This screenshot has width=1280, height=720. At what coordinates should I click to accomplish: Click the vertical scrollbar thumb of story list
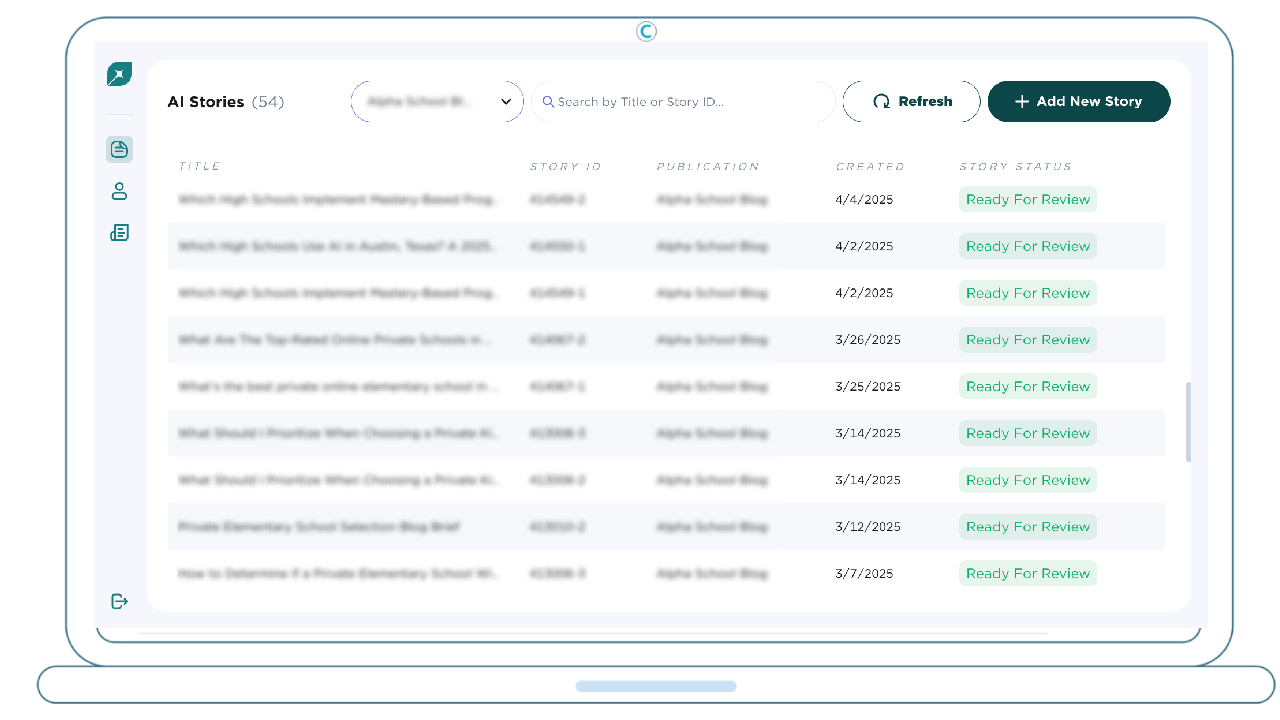[1188, 421]
